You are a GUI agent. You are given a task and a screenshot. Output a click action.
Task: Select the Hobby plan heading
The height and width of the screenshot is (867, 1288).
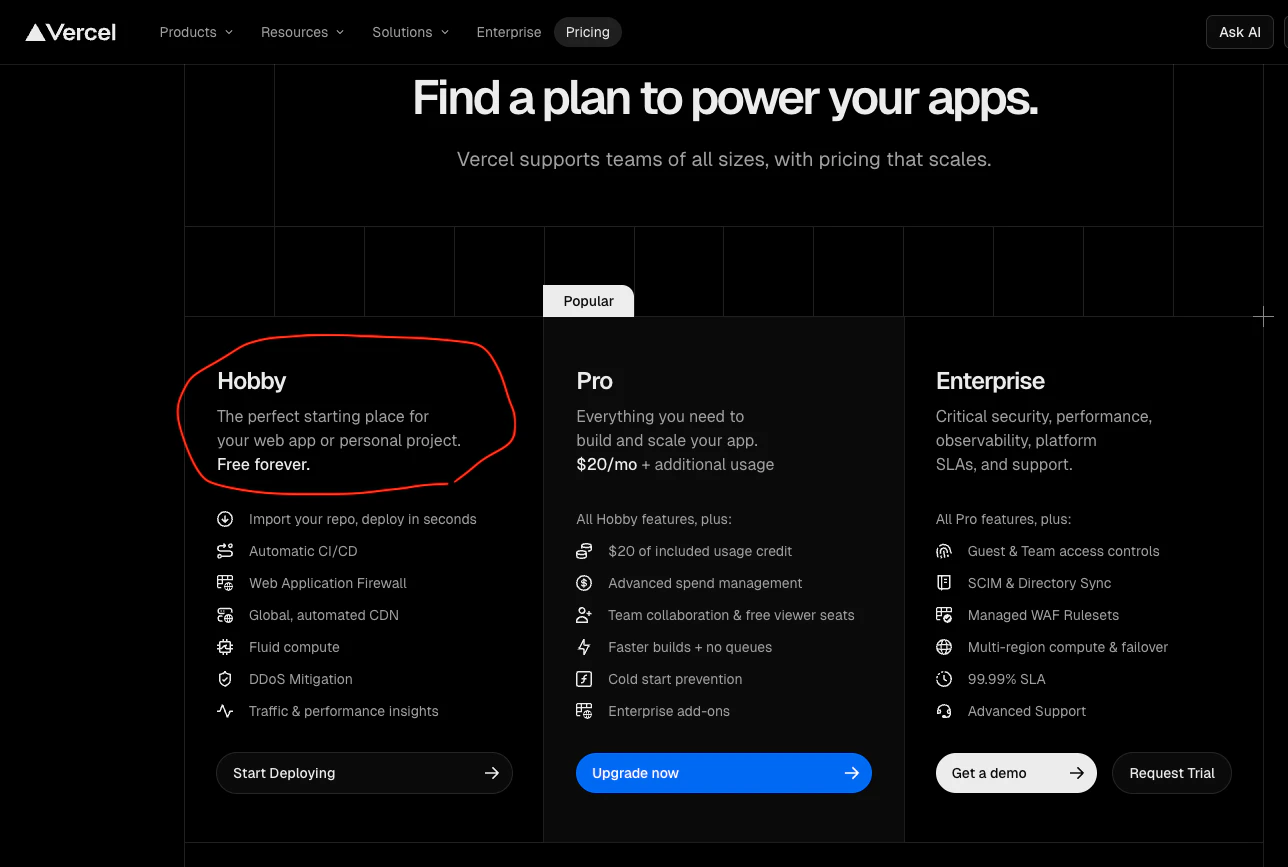252,381
